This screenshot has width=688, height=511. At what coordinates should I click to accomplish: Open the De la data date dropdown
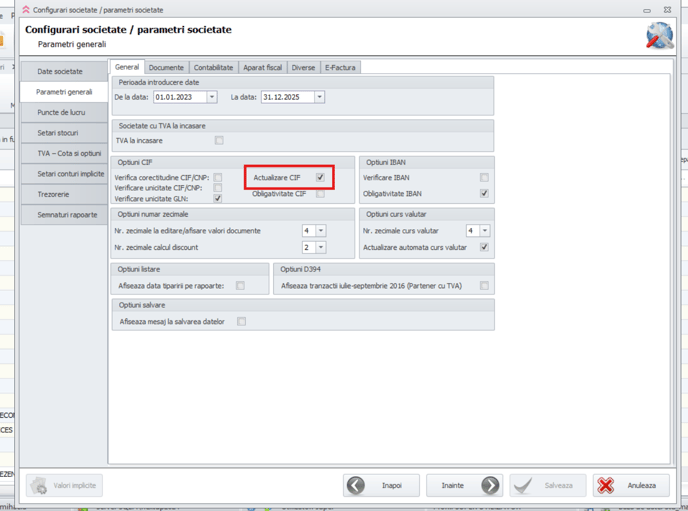tap(212, 97)
